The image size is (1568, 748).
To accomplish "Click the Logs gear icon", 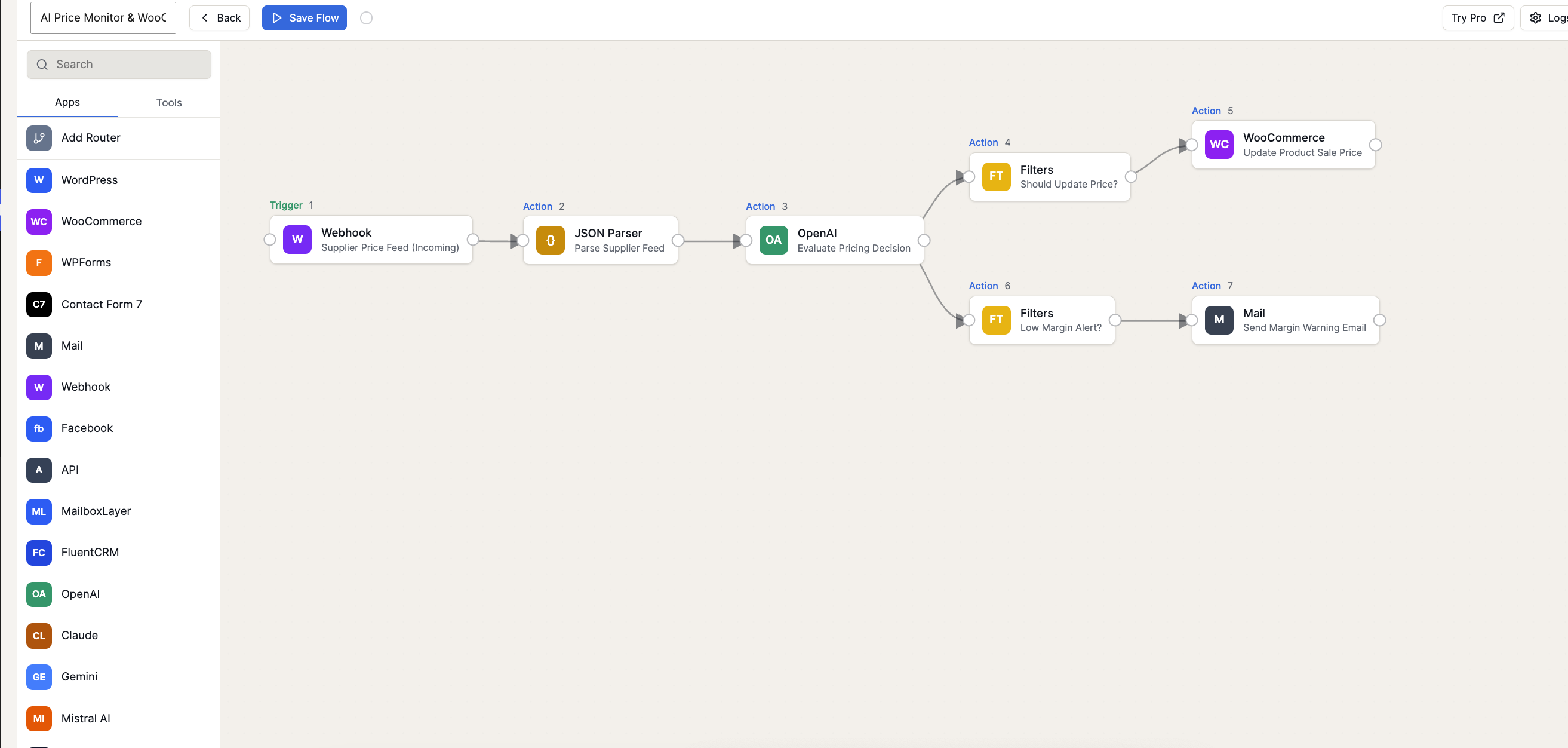I will 1536,18.
